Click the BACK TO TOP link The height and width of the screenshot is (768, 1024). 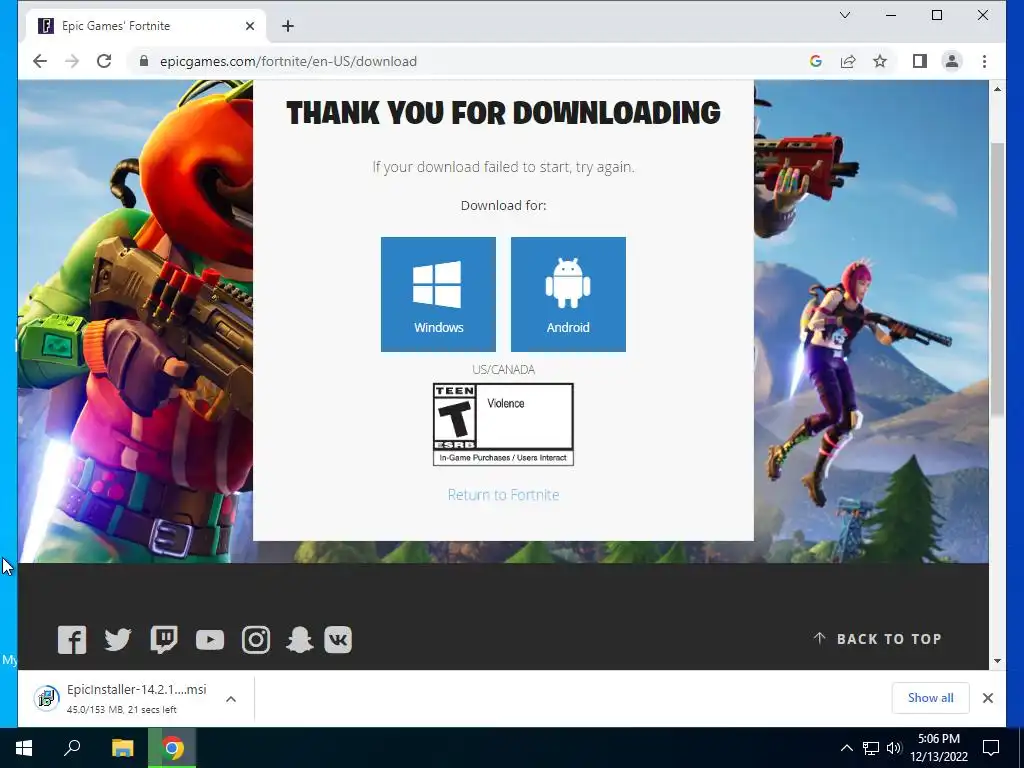tap(877, 639)
